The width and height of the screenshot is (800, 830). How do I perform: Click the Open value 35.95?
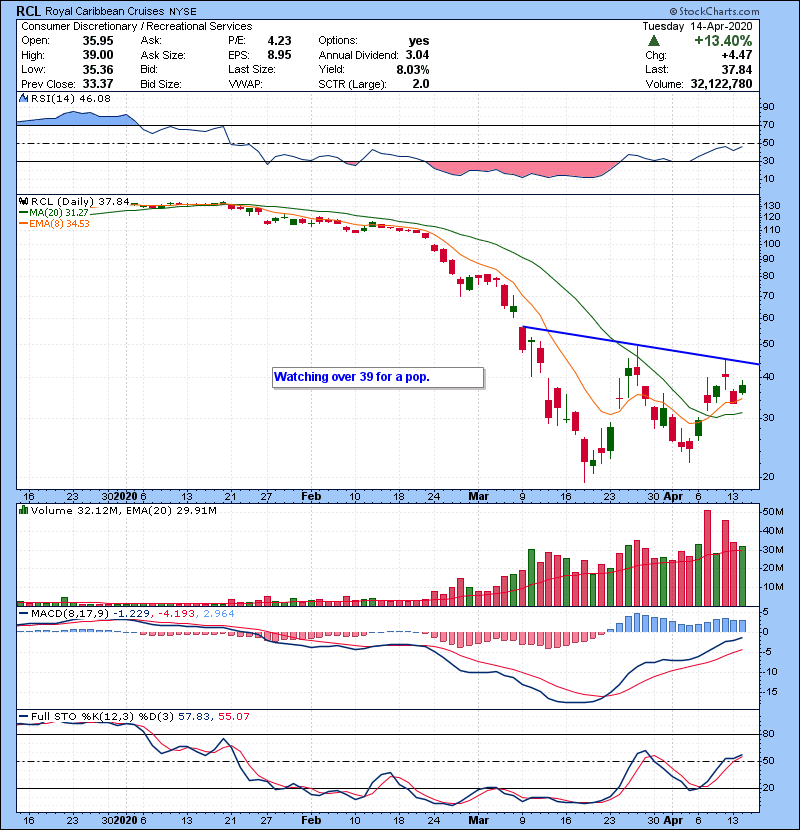pos(98,41)
